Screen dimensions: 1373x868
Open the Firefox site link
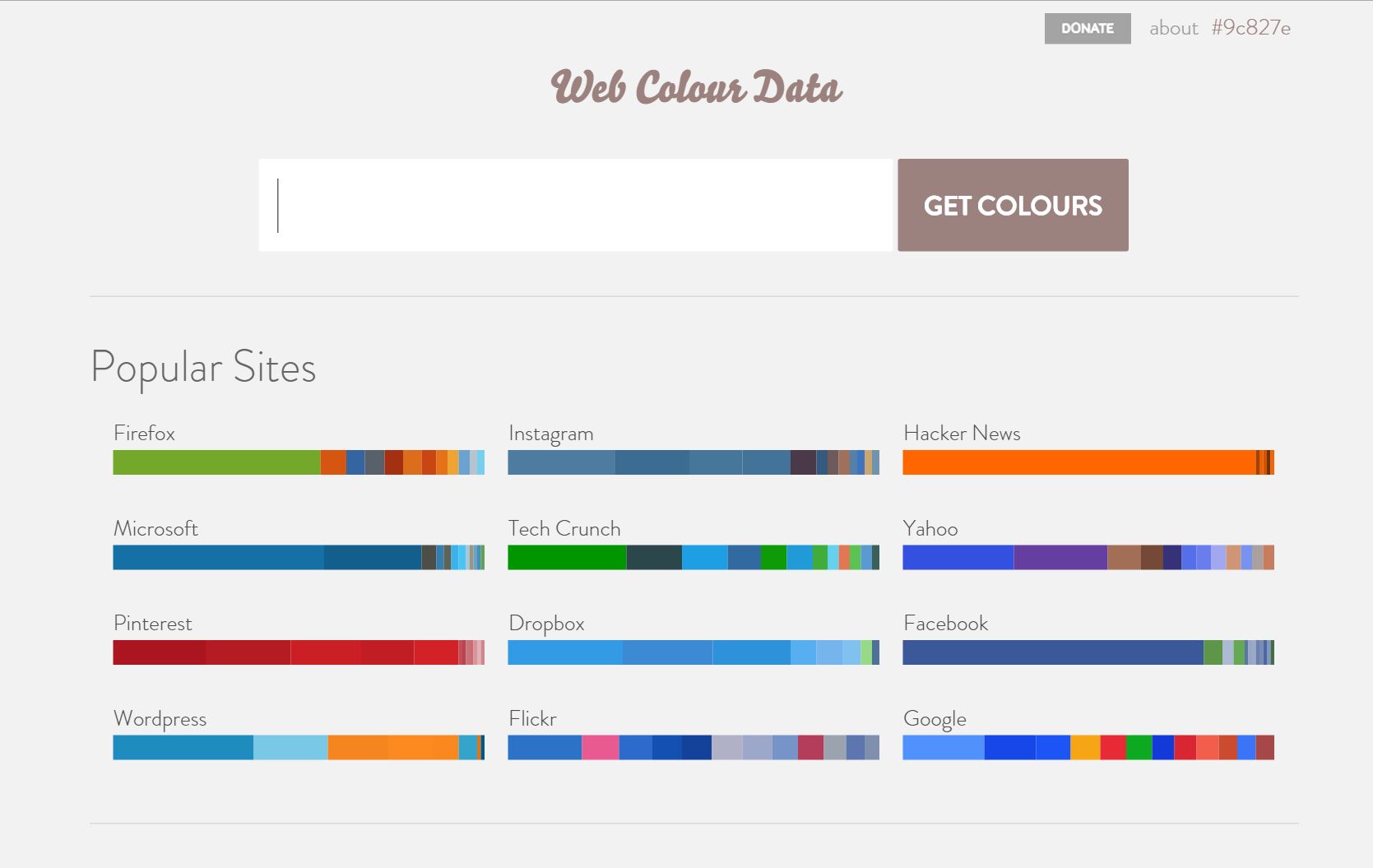click(x=144, y=433)
